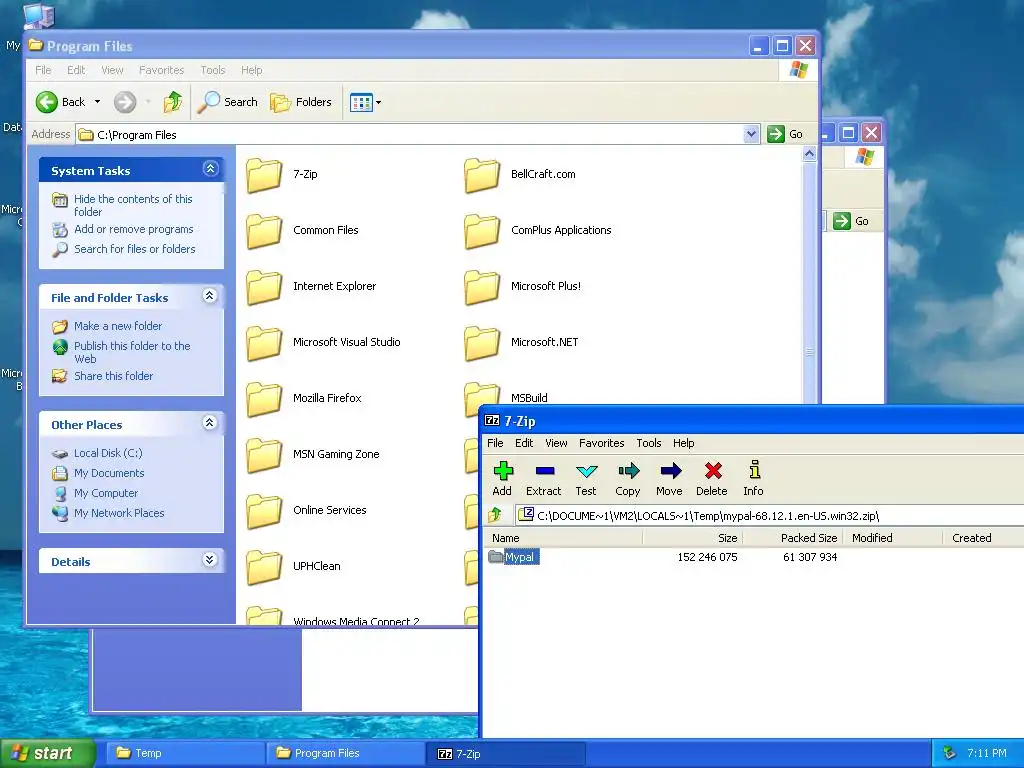
Task: Toggle the Folders pane in Explorer toolbar
Action: click(301, 102)
